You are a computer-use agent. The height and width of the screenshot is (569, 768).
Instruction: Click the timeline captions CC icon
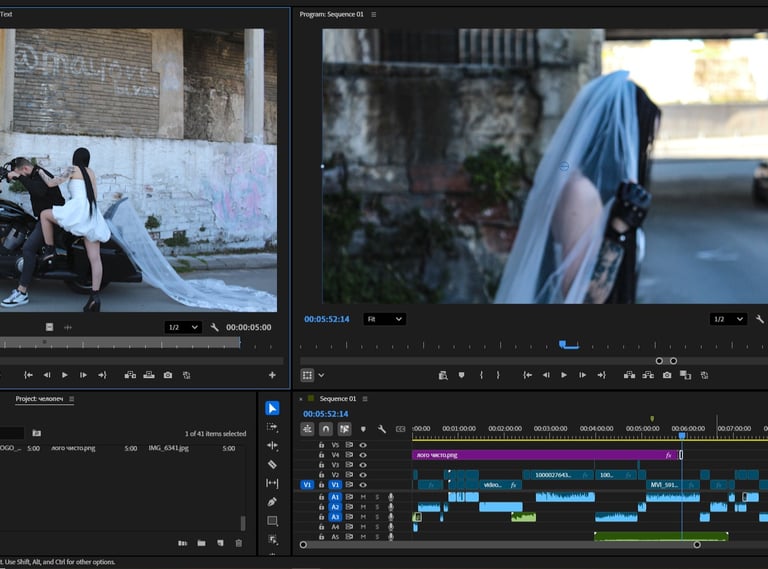(x=401, y=429)
